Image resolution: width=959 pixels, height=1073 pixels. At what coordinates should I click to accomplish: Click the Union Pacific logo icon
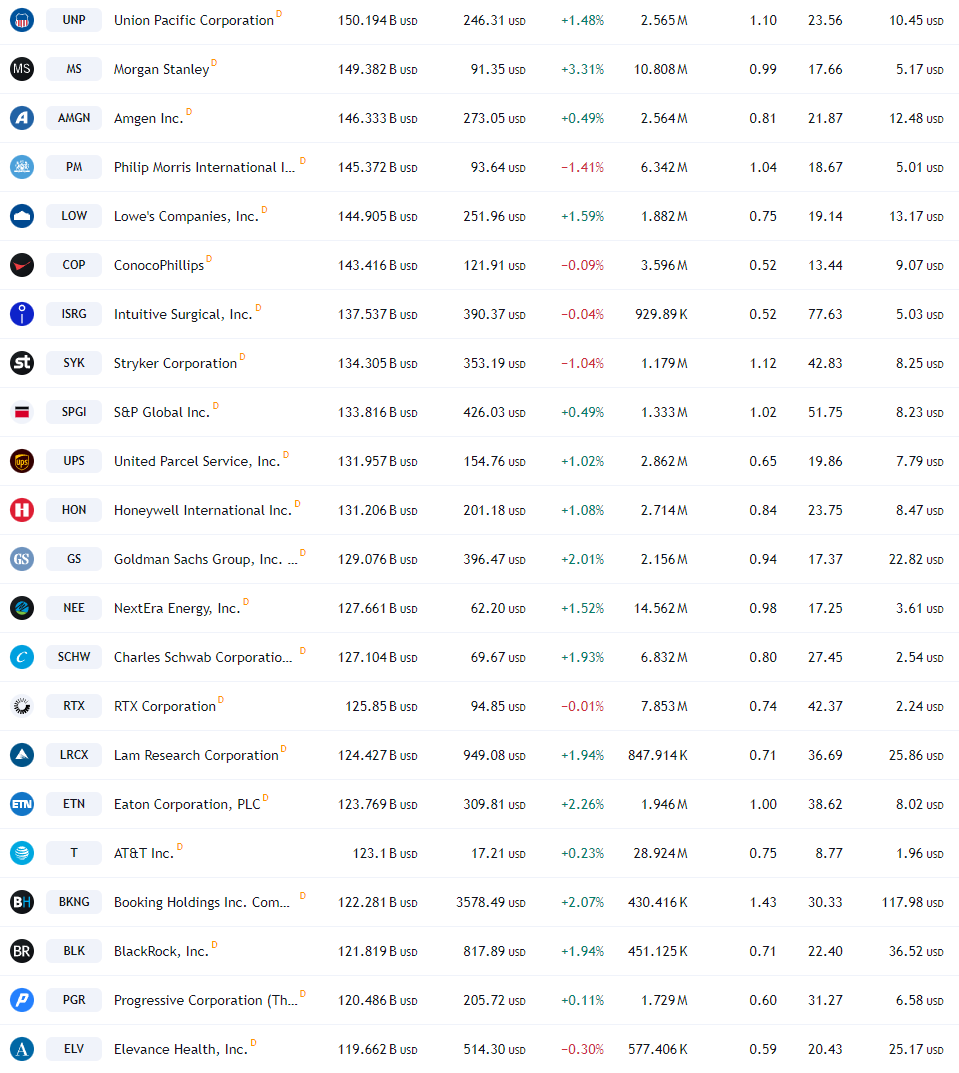[22, 20]
